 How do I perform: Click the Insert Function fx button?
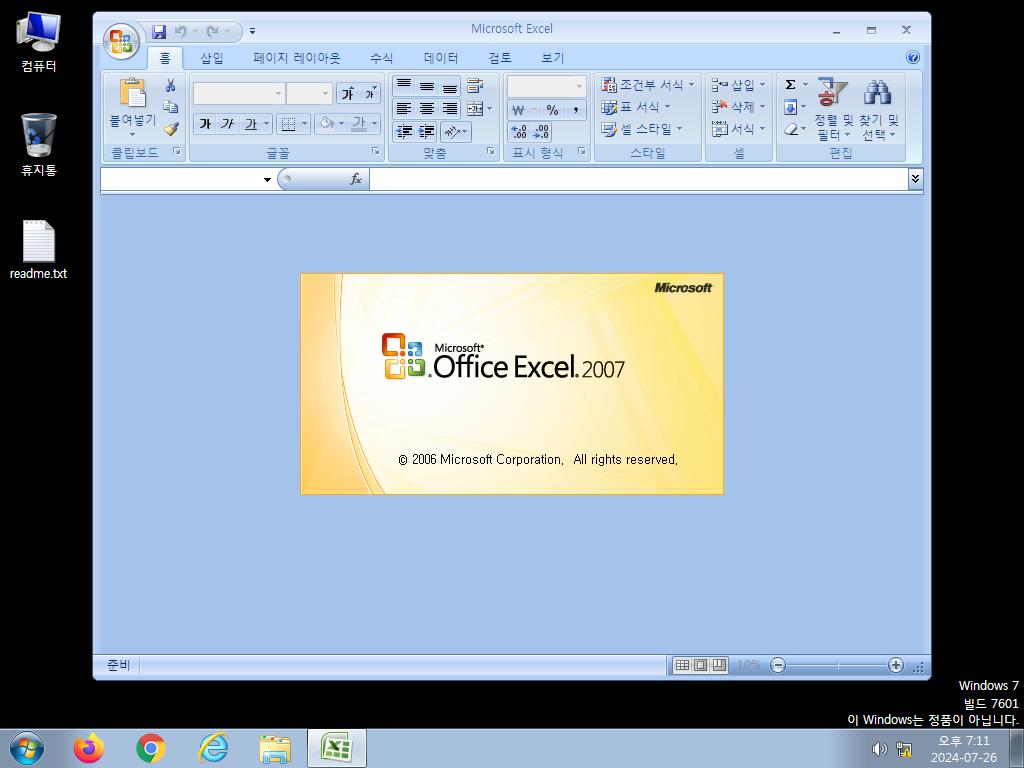click(x=356, y=179)
